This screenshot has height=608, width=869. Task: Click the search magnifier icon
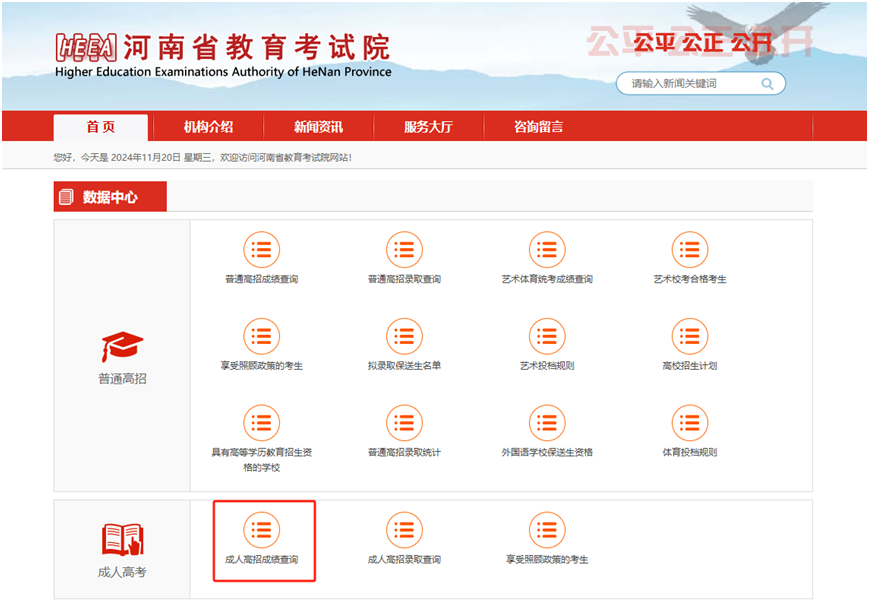coord(768,84)
